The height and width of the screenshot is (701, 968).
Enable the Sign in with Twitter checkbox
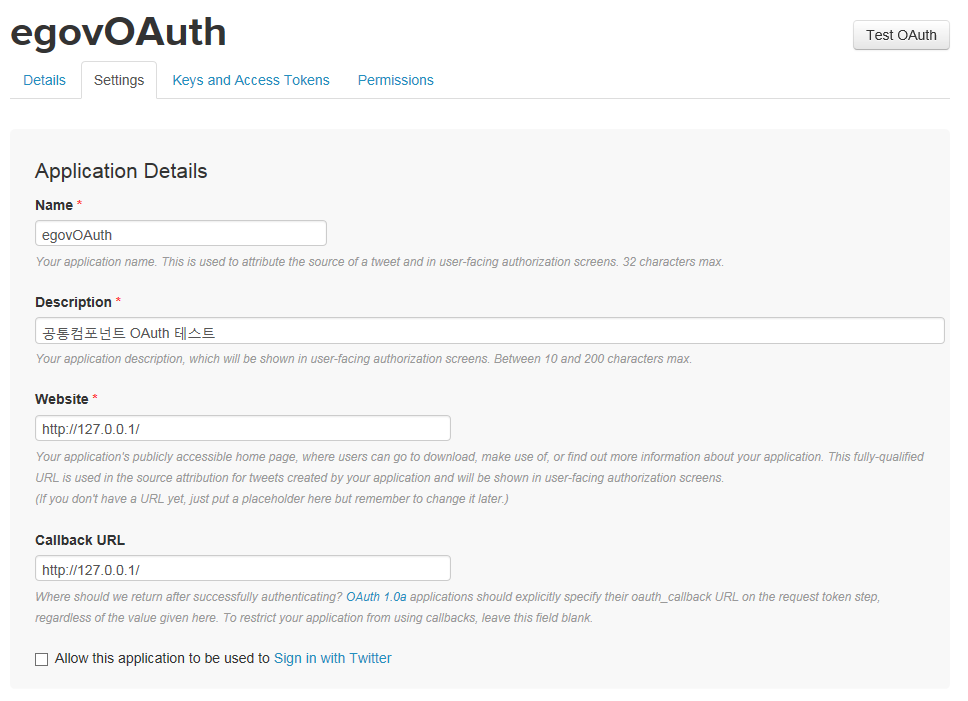pos(41,659)
